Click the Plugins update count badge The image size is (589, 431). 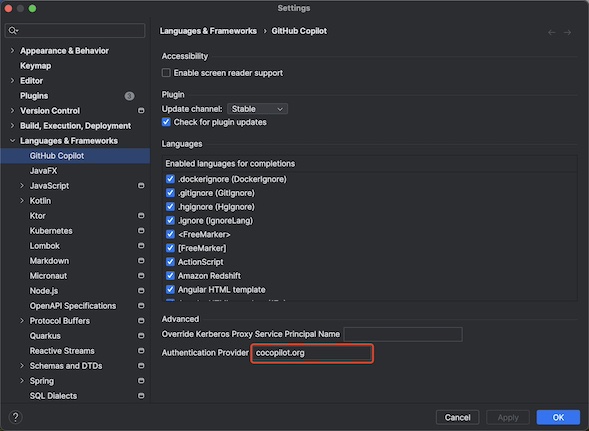click(129, 96)
